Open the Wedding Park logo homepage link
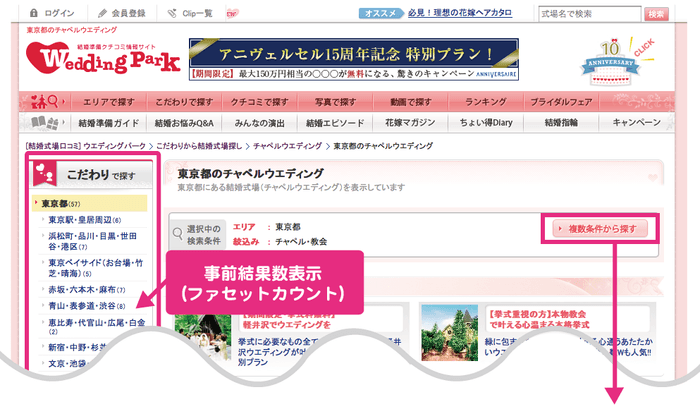Screen dimensions: 700x407 [x=103, y=58]
